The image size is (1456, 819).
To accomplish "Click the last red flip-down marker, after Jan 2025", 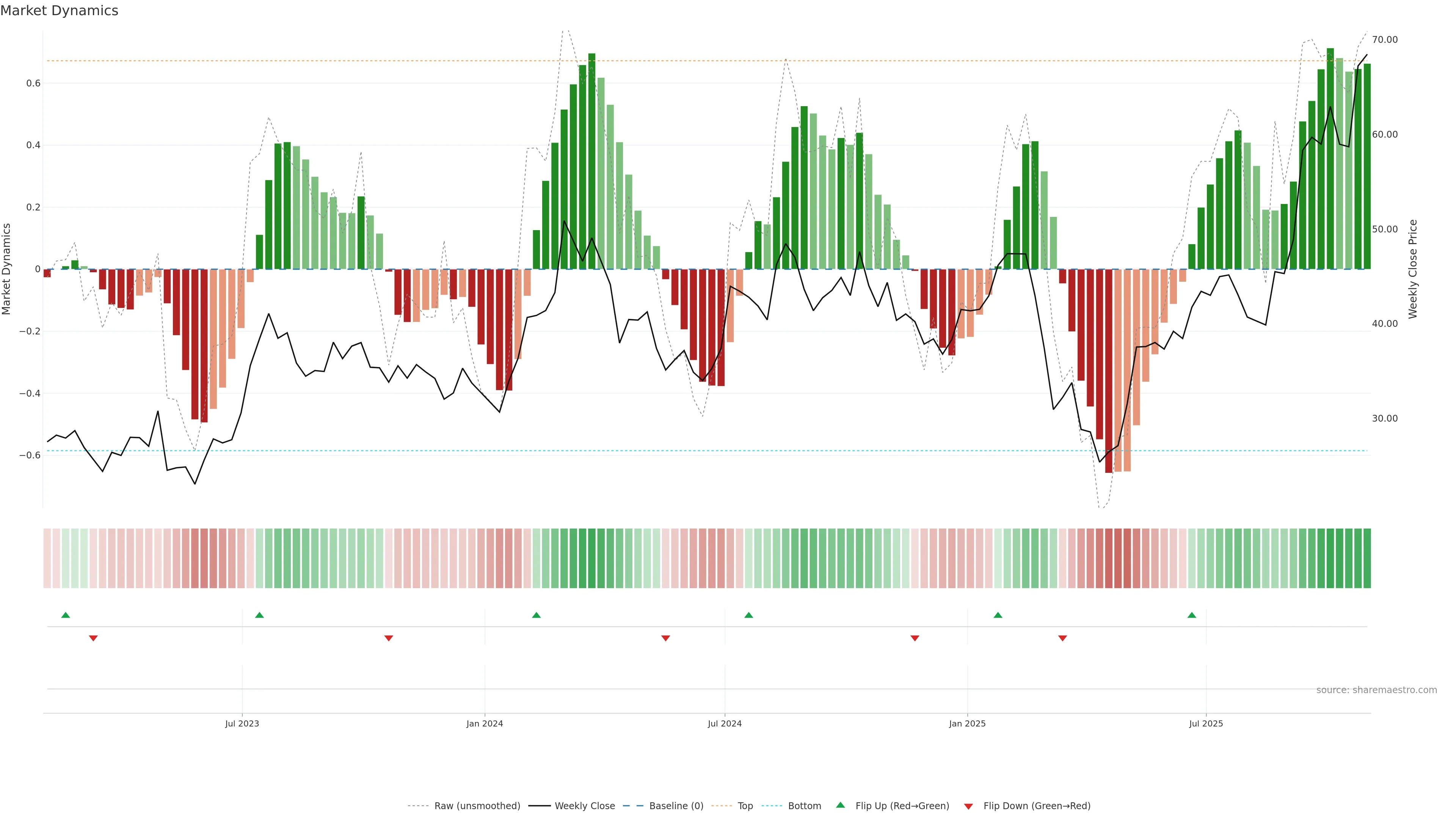I will [1062, 638].
